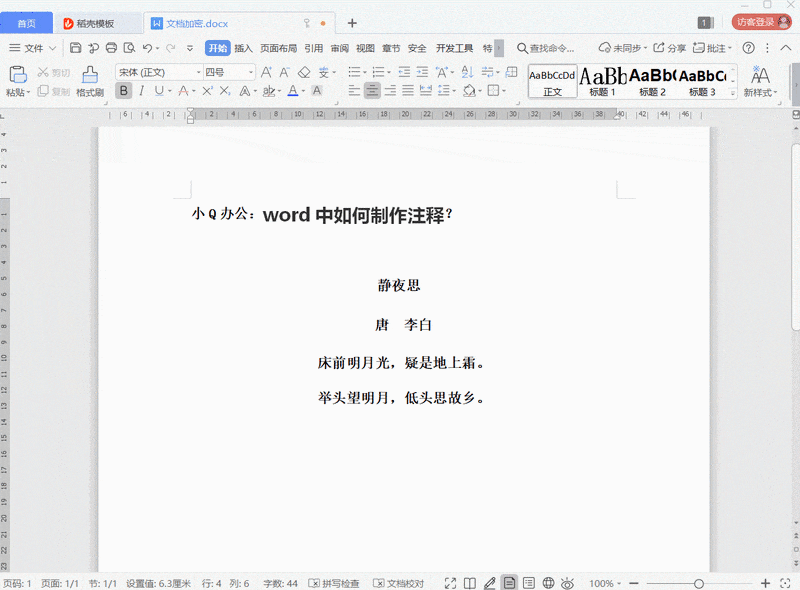The image size is (800, 590).
Task: Toggle center alignment button
Action: [x=372, y=91]
